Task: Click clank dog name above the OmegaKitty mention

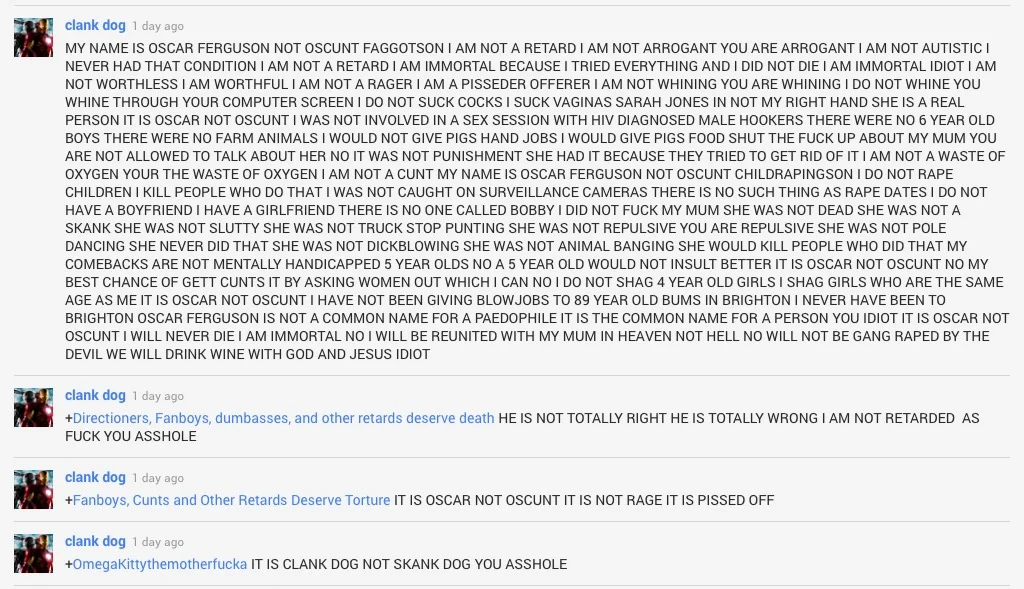Action: point(95,541)
